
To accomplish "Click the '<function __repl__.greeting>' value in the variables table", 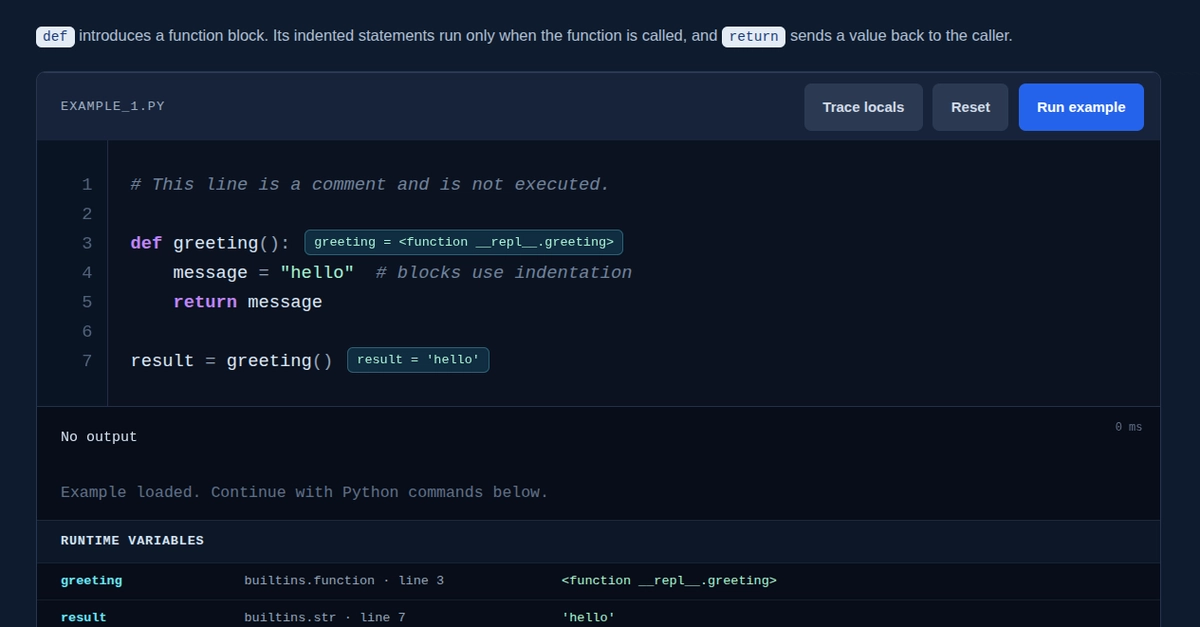I will pos(669,581).
